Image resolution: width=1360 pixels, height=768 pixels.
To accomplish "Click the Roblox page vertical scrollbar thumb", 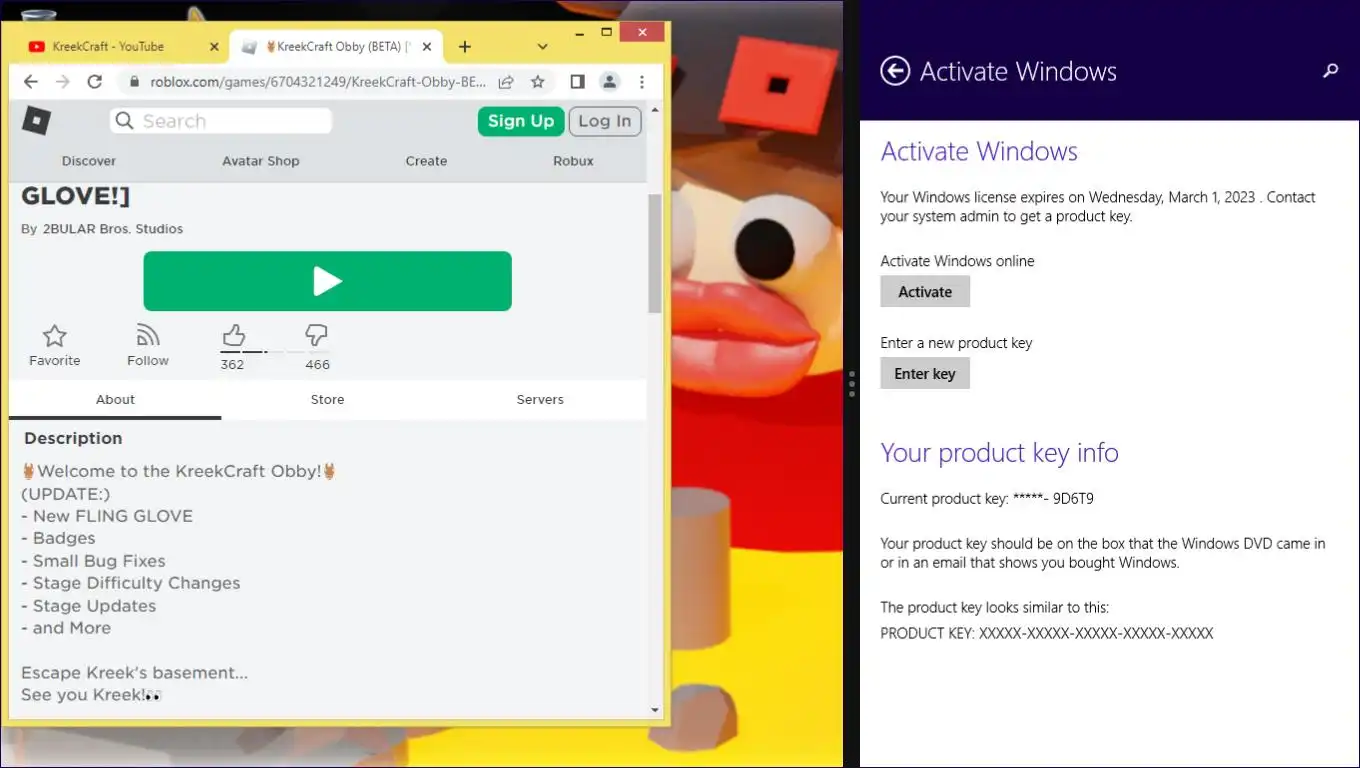I will 655,253.
